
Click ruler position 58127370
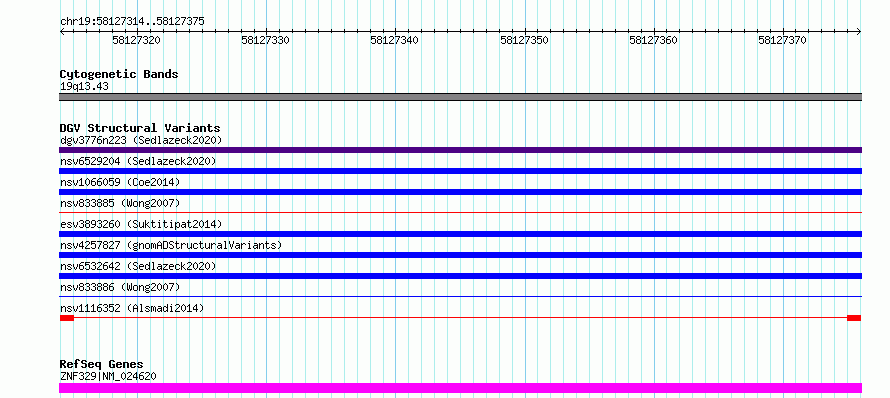pos(782,40)
